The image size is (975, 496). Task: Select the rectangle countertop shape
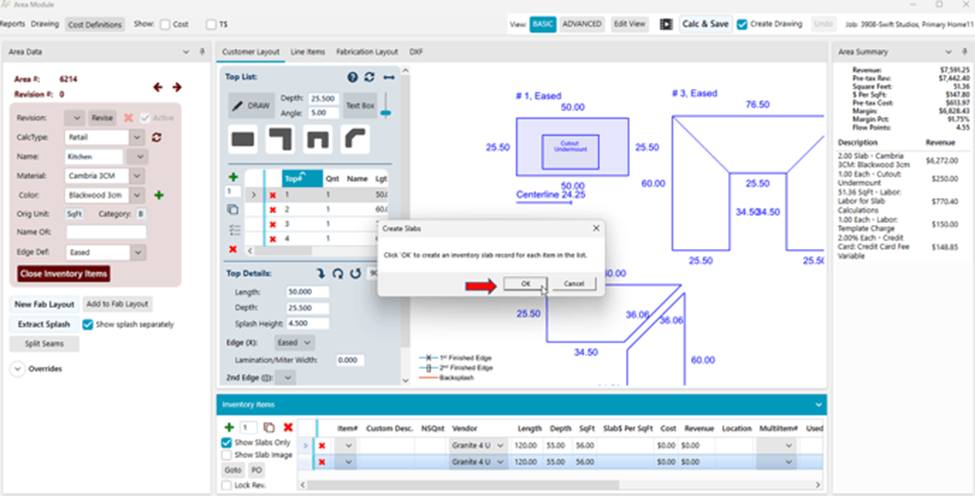243,139
